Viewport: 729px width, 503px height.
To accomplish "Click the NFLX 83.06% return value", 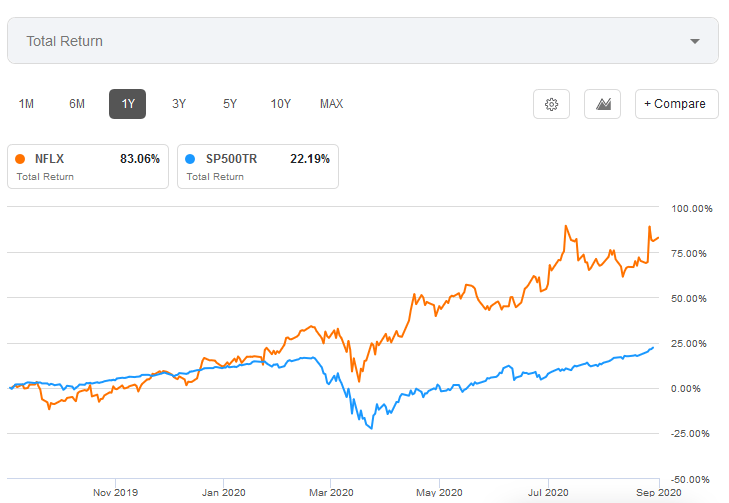I will (139, 159).
